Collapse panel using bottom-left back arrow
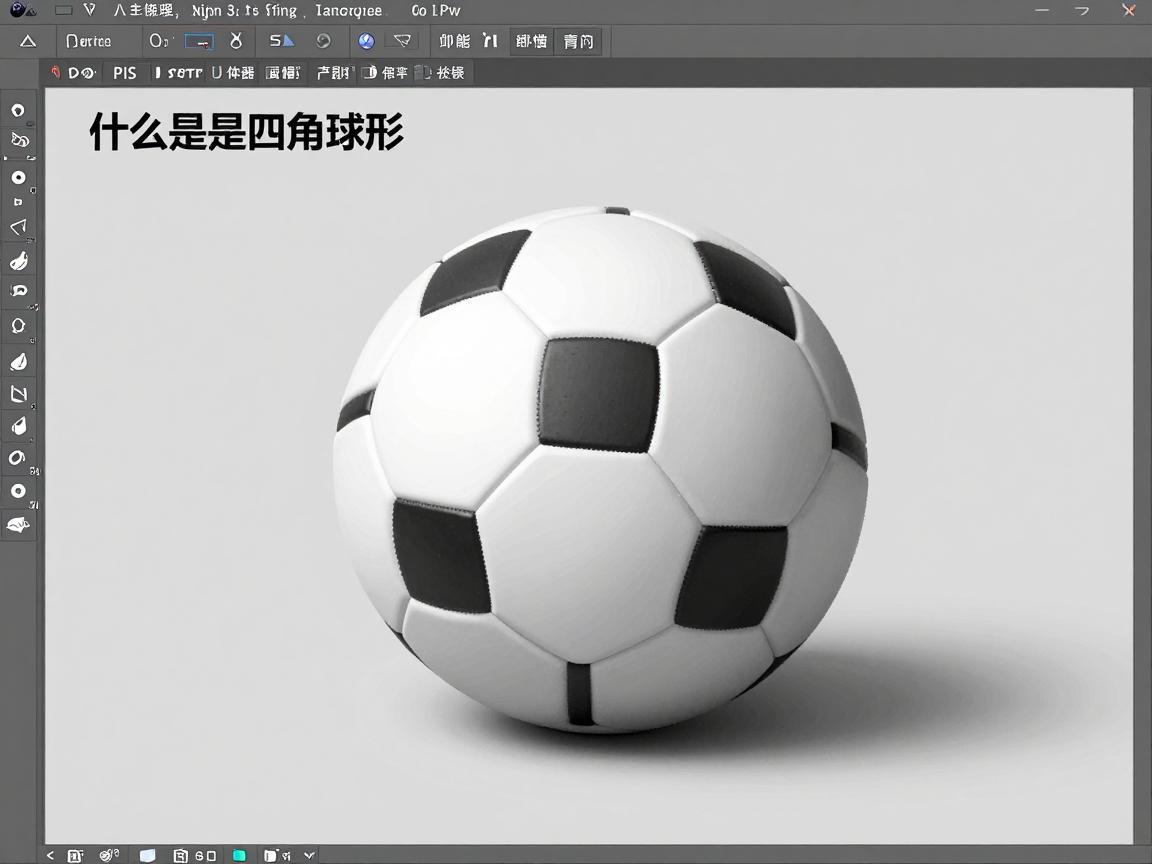Viewport: 1152px width, 864px height. coord(50,855)
